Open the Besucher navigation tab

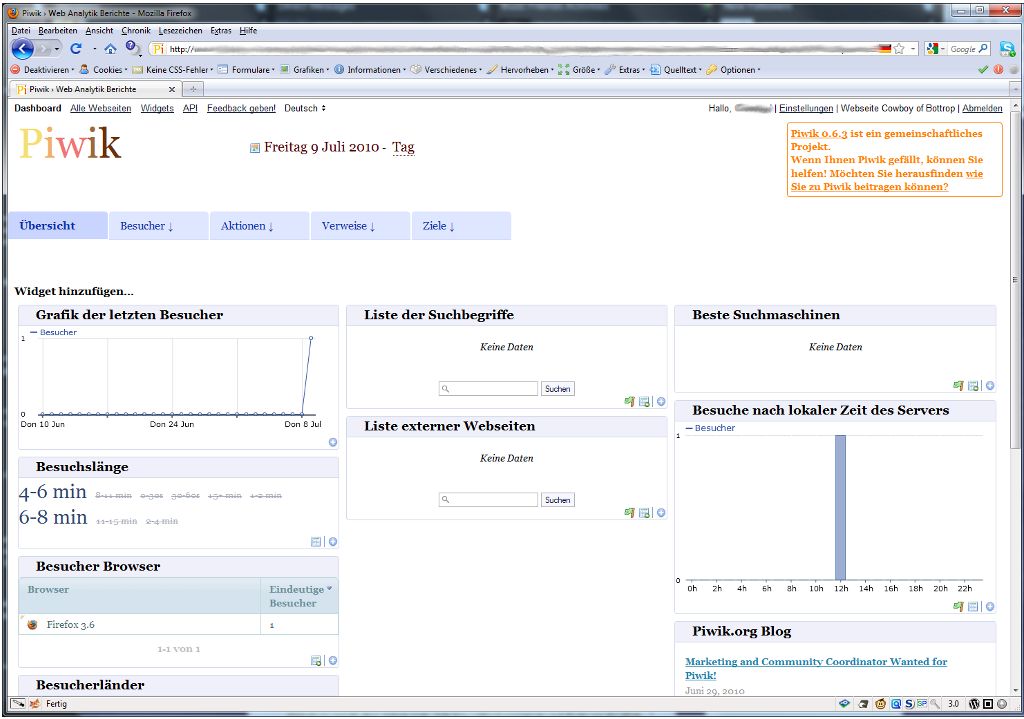(159, 225)
